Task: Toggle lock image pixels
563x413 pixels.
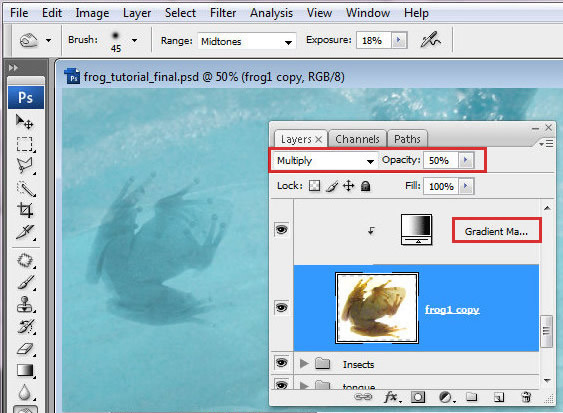Action: pos(332,186)
